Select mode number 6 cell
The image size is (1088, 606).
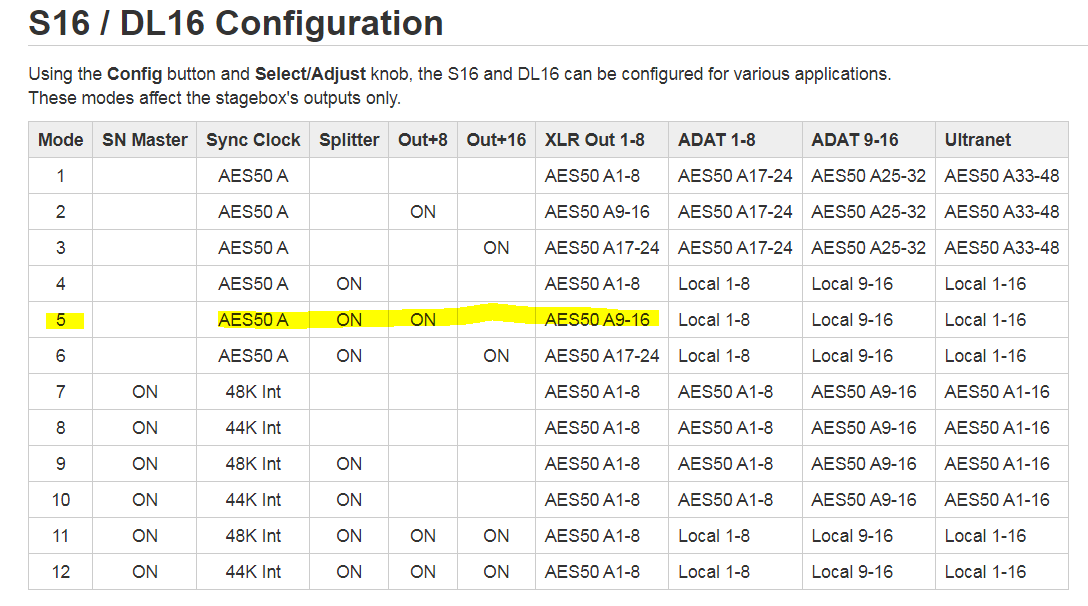click(x=60, y=356)
